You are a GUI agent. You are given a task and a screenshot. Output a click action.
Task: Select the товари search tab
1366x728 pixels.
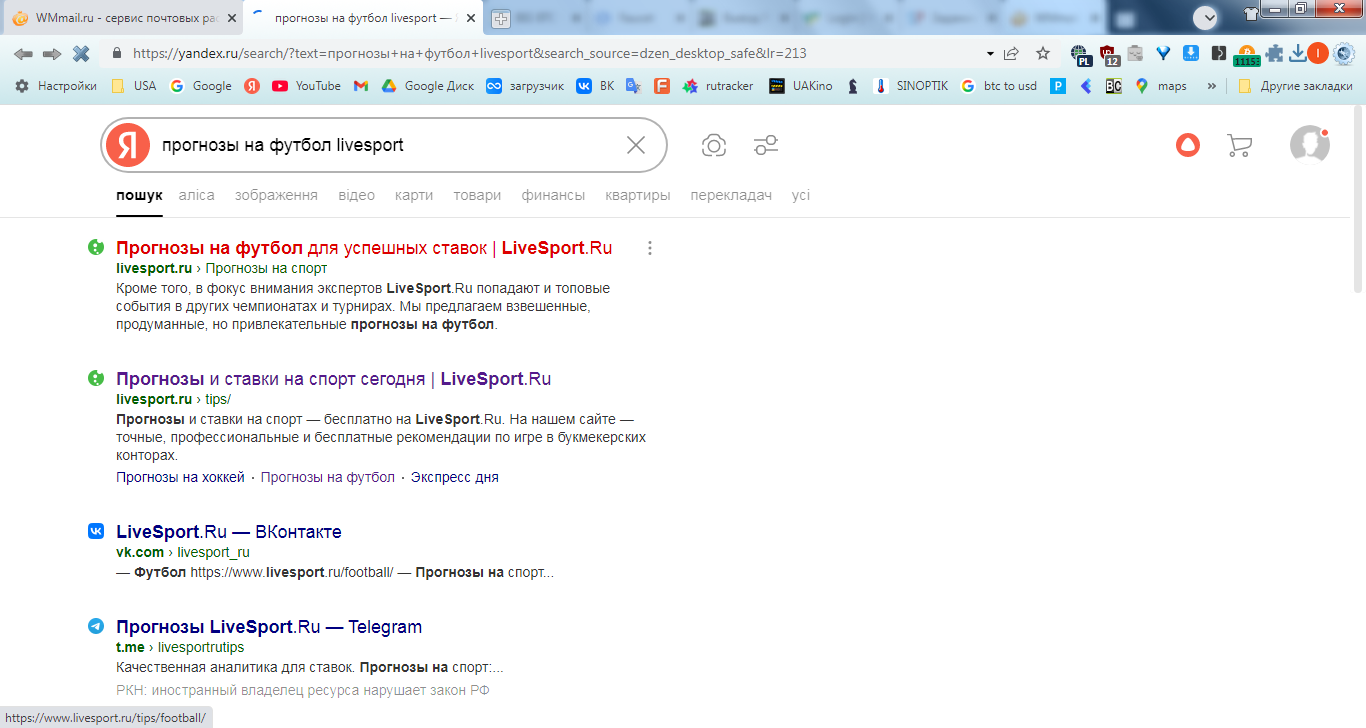pos(477,195)
